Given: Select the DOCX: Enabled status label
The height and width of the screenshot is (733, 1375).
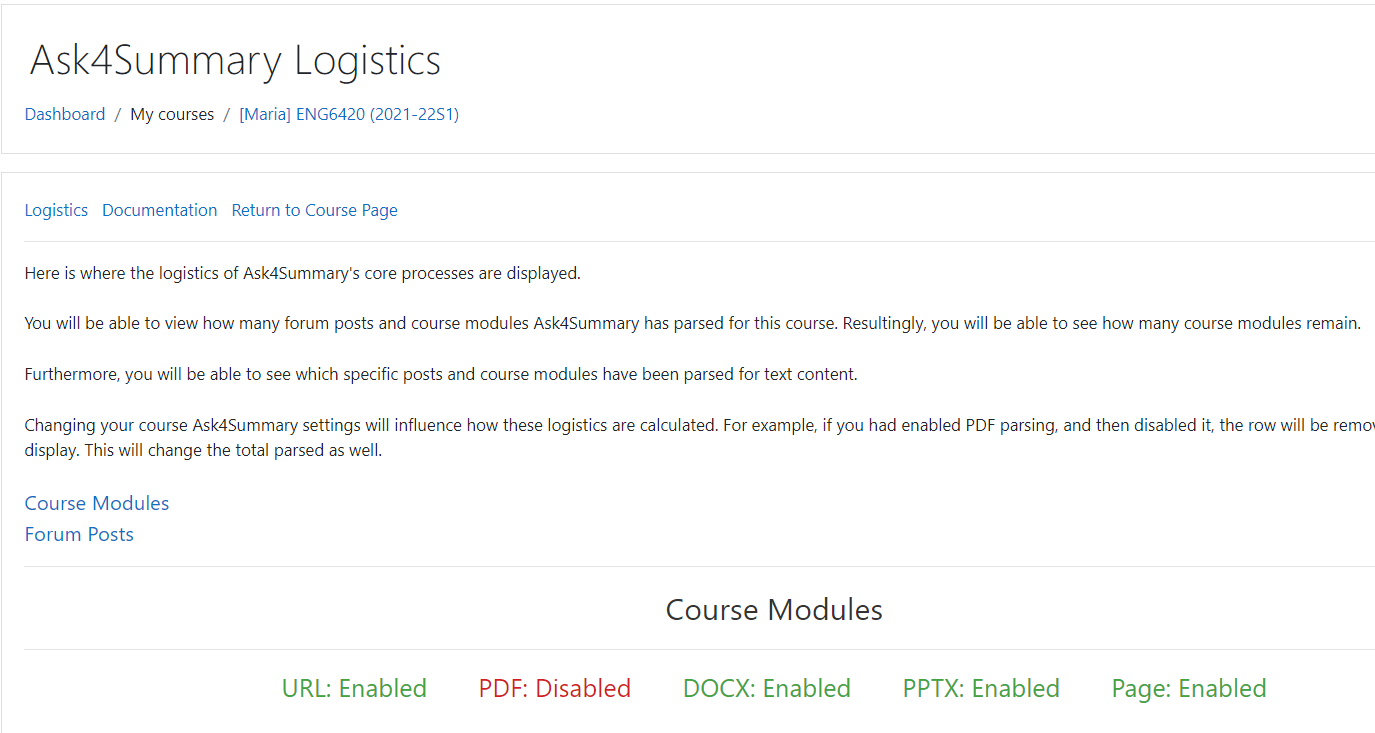Looking at the screenshot, I should (x=767, y=689).
